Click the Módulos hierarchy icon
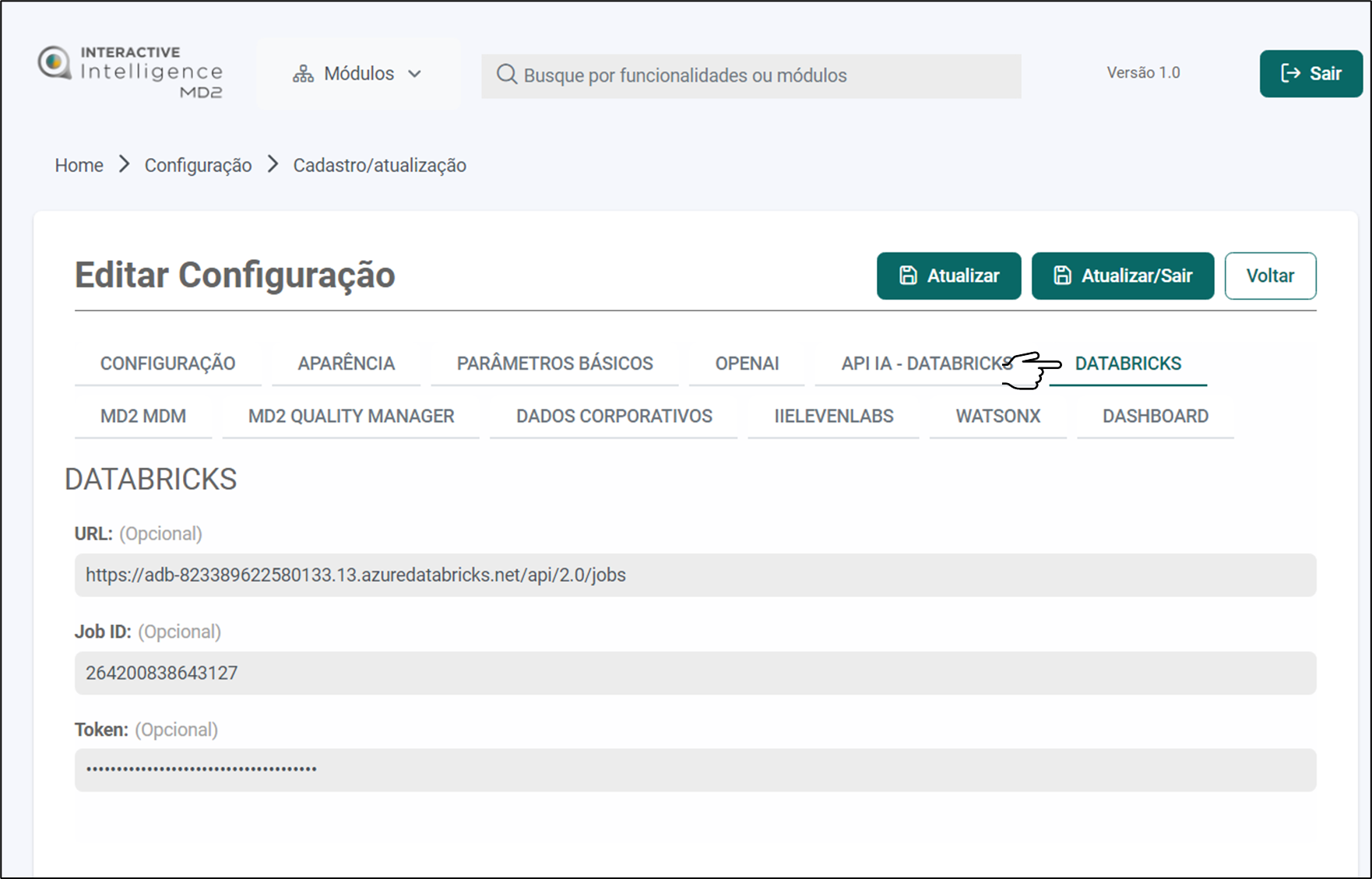The height and width of the screenshot is (879, 1372). 303,74
